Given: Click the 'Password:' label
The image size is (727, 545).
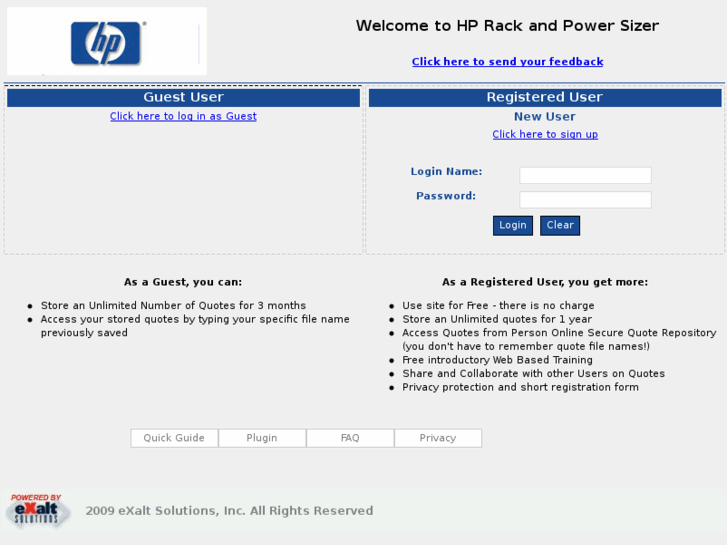Looking at the screenshot, I should (446, 196).
